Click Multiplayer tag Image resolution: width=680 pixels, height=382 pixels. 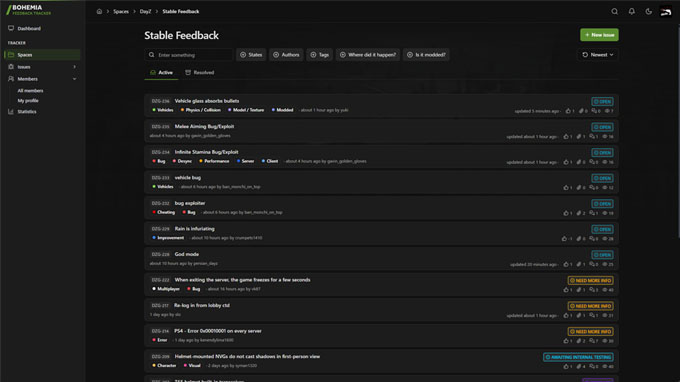[x=166, y=289]
